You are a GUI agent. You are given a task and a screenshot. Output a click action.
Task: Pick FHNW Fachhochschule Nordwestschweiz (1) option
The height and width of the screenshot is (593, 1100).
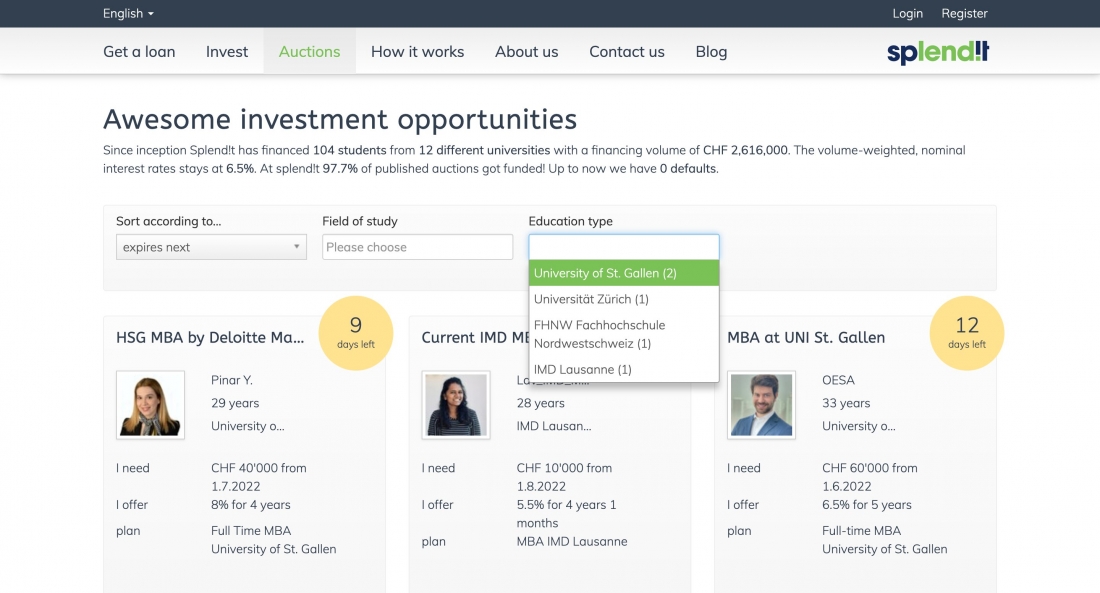[x=624, y=334]
